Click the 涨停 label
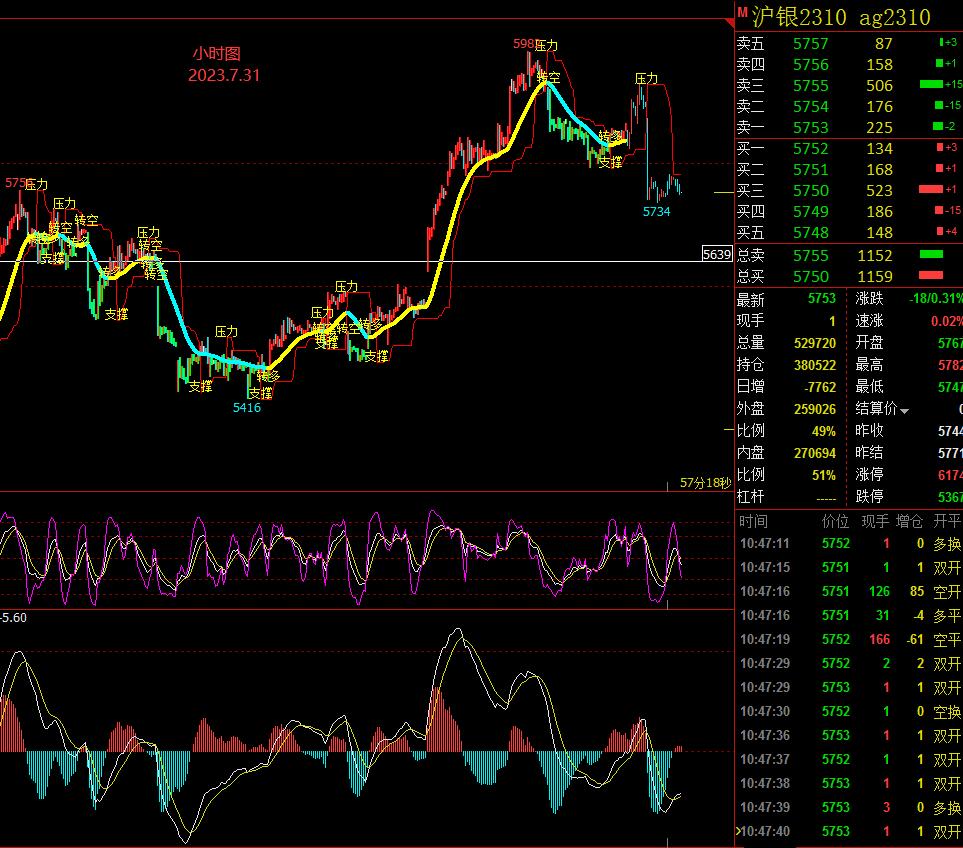 click(869, 474)
